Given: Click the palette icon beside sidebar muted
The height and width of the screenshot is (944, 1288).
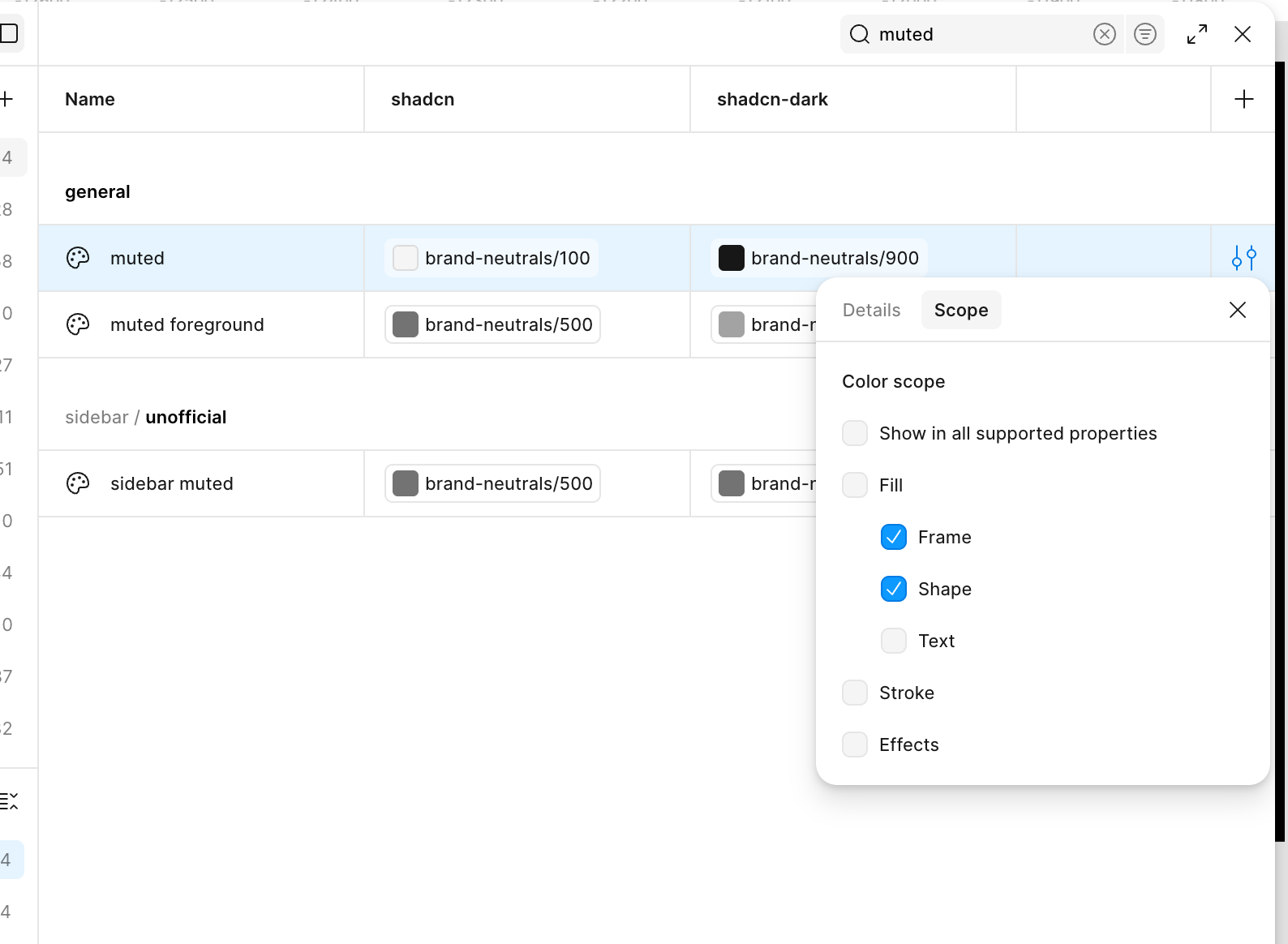Looking at the screenshot, I should [x=78, y=483].
